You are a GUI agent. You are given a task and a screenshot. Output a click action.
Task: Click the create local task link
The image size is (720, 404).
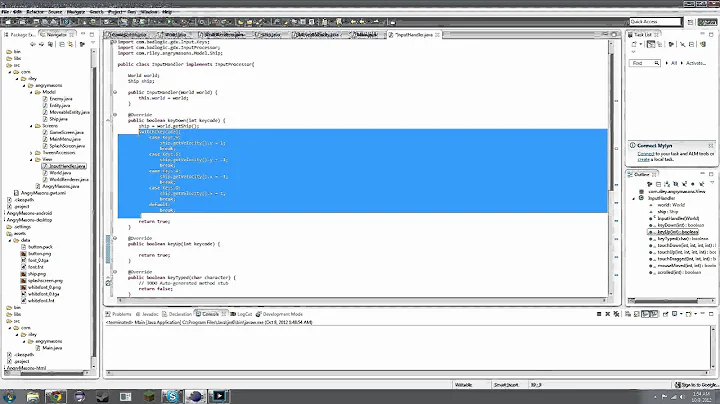pyautogui.click(x=643, y=159)
